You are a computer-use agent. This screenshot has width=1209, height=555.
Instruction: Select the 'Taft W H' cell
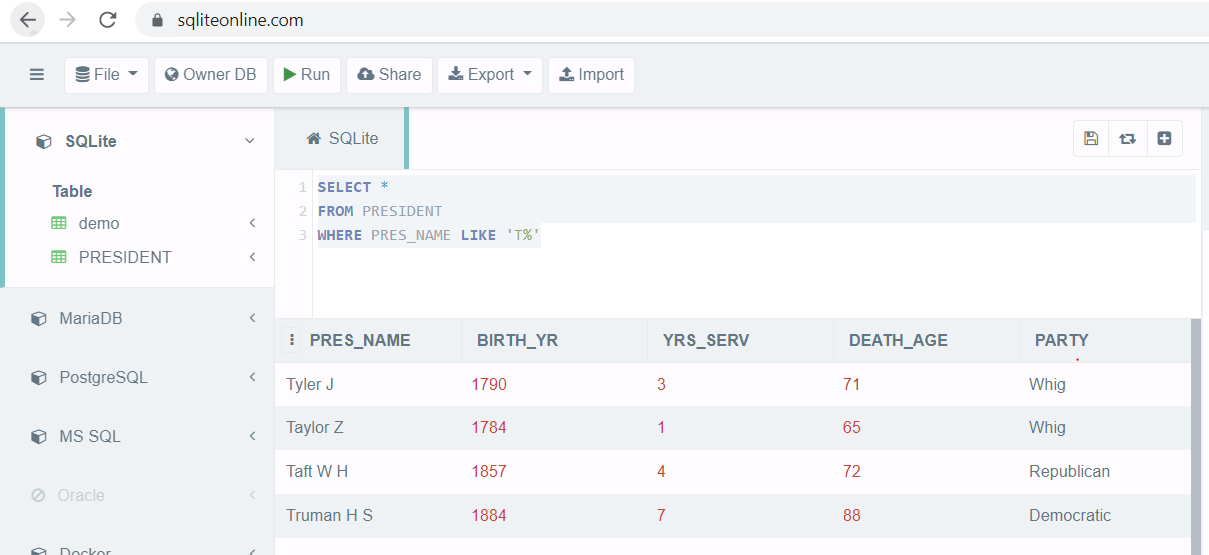[x=317, y=471]
